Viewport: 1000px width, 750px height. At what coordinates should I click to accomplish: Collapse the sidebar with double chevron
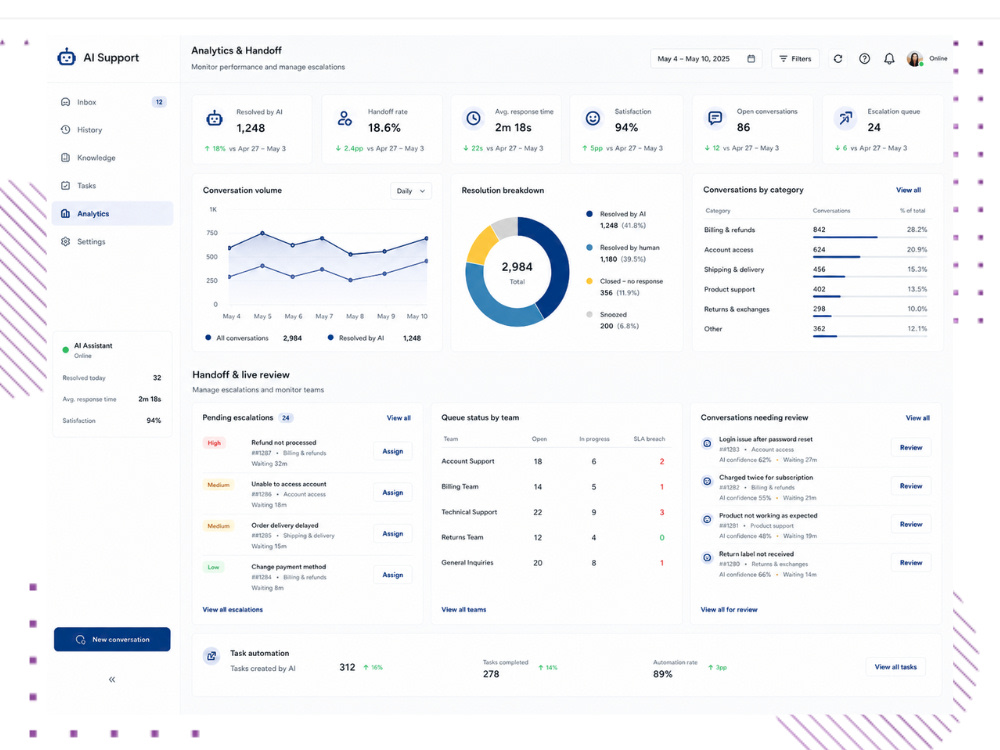(112, 680)
